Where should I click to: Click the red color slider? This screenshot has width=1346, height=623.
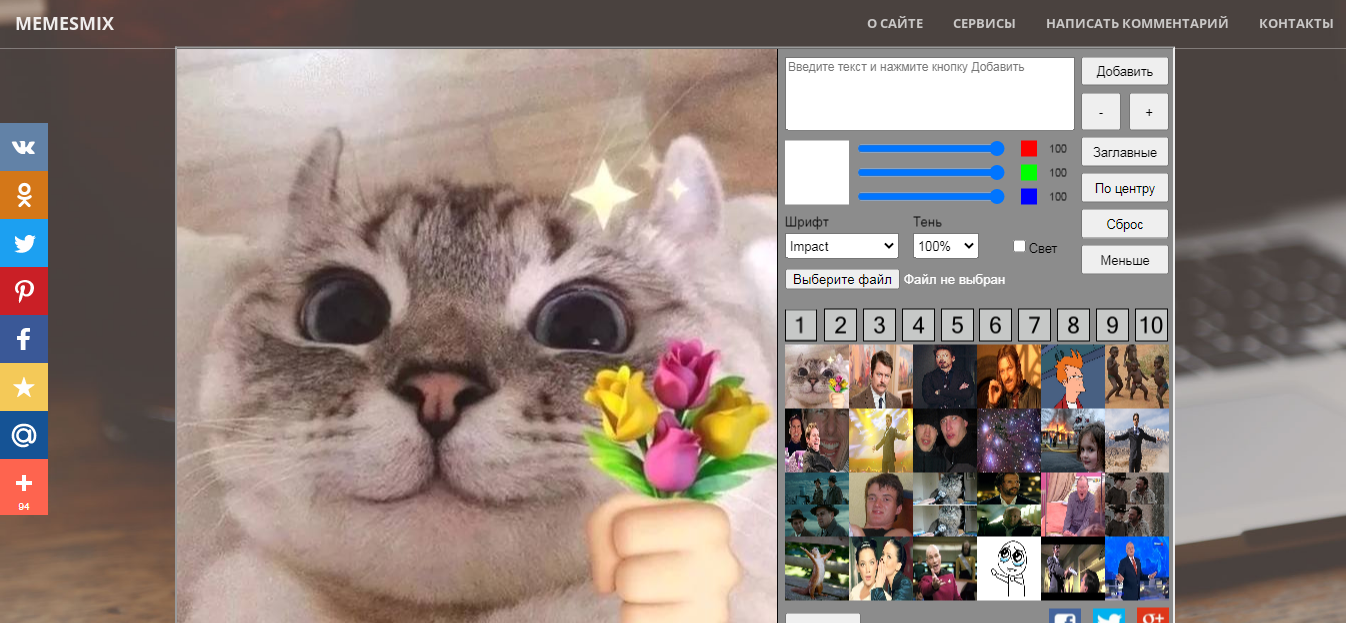point(930,148)
